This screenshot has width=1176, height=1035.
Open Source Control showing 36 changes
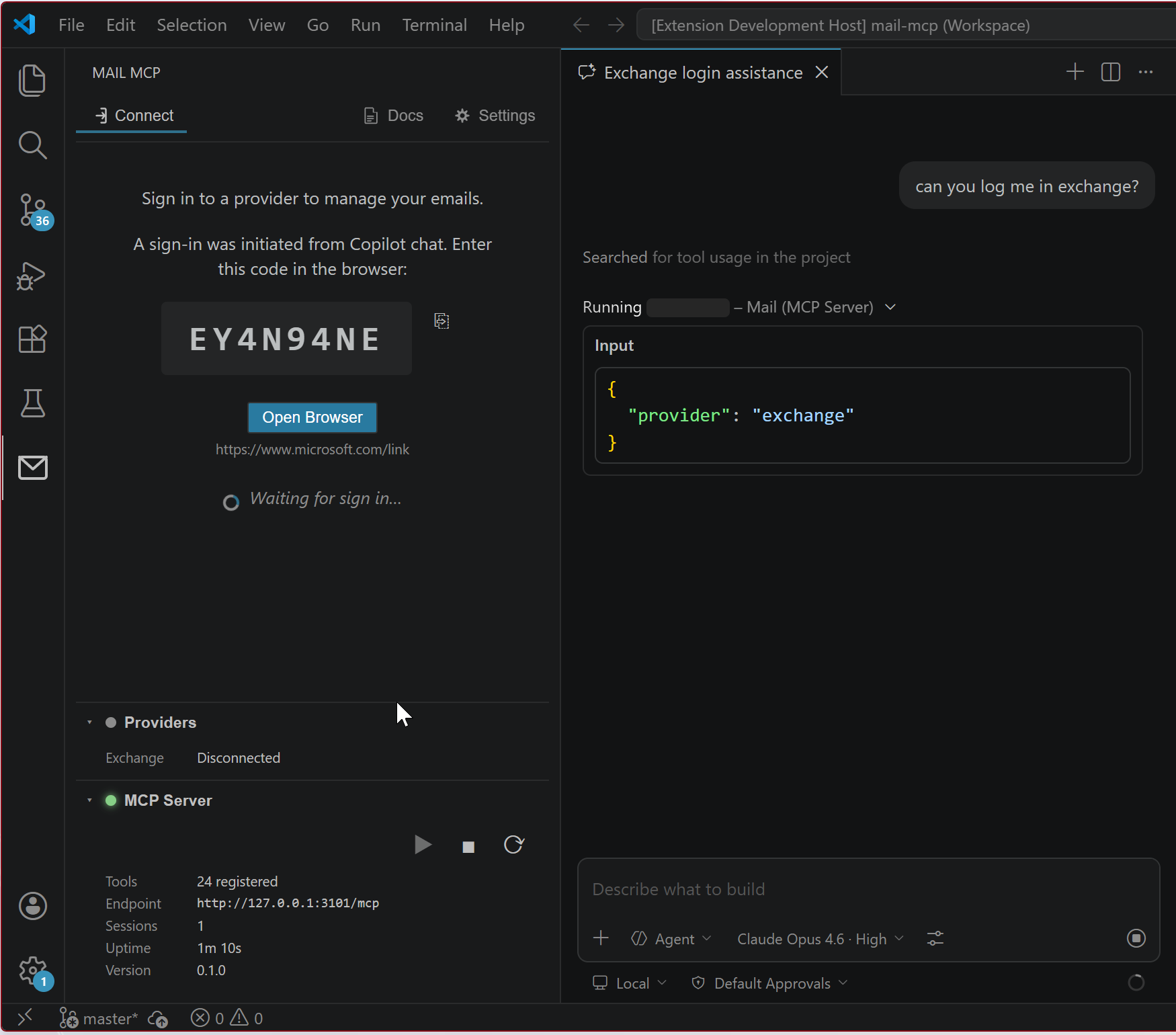coord(32,209)
